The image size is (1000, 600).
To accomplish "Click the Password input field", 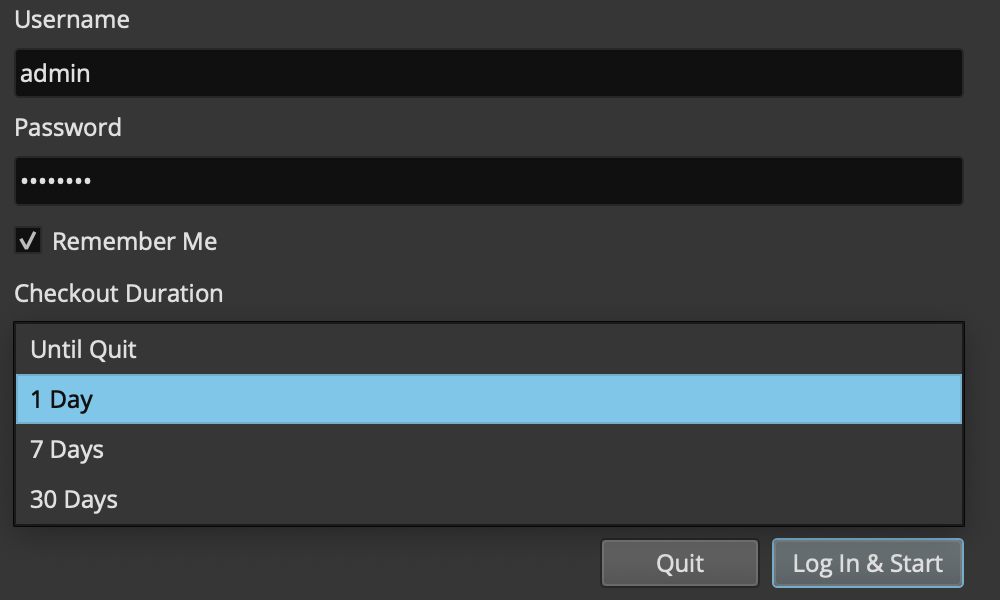I will click(x=488, y=181).
